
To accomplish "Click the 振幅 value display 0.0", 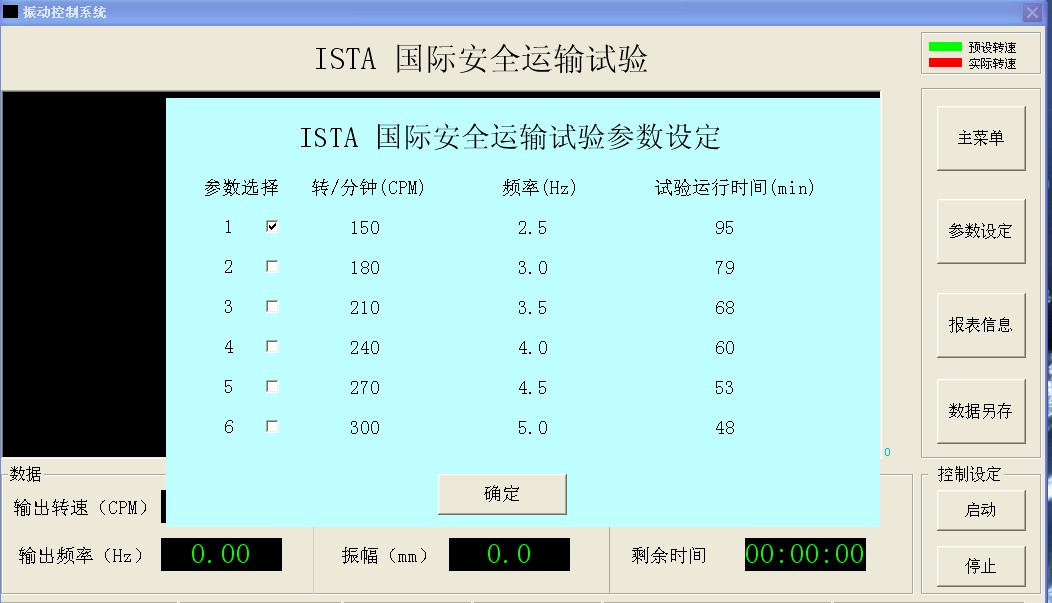I will [x=509, y=555].
